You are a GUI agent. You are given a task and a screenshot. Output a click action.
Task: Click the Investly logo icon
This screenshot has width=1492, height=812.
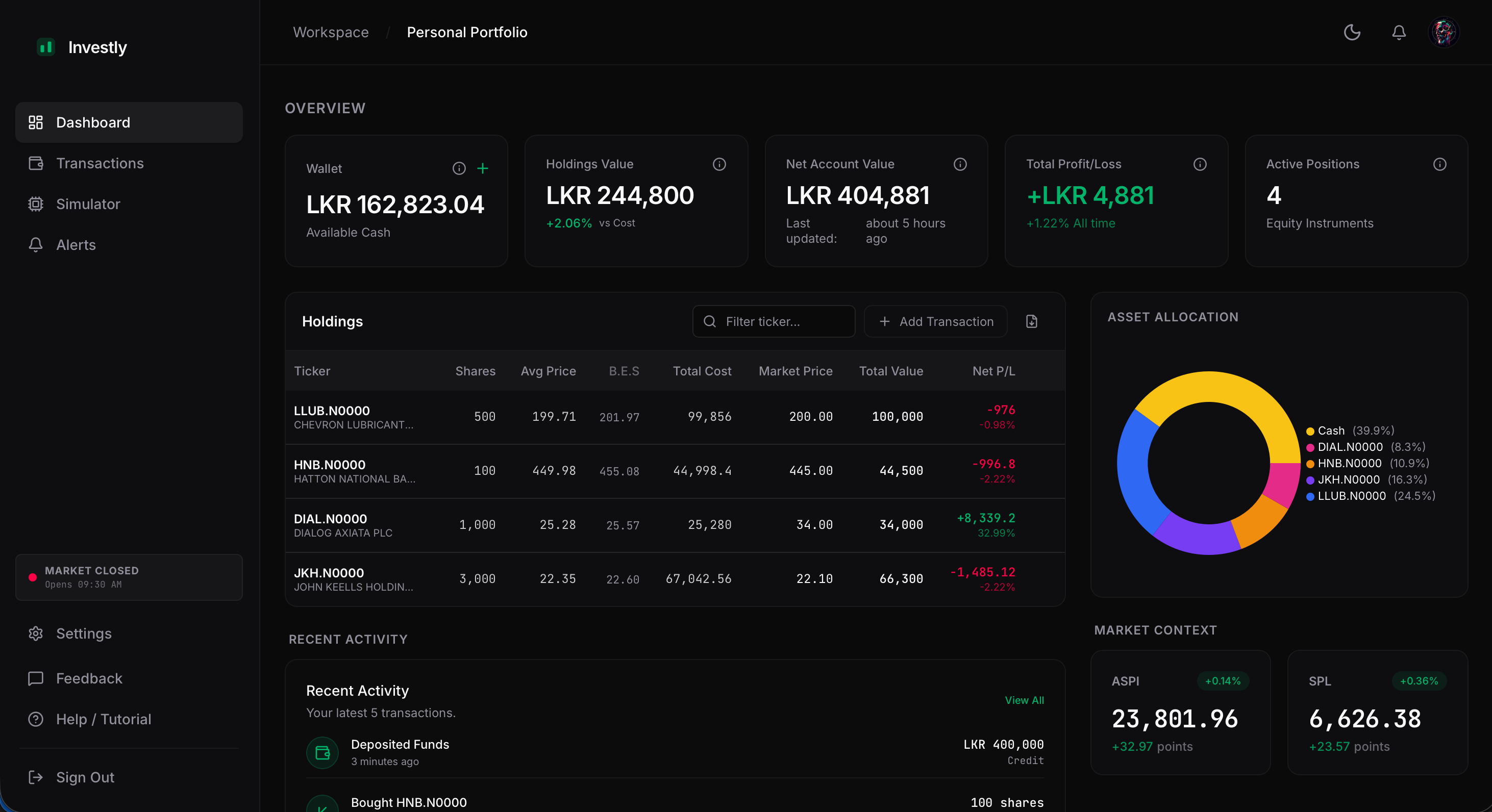click(x=46, y=47)
